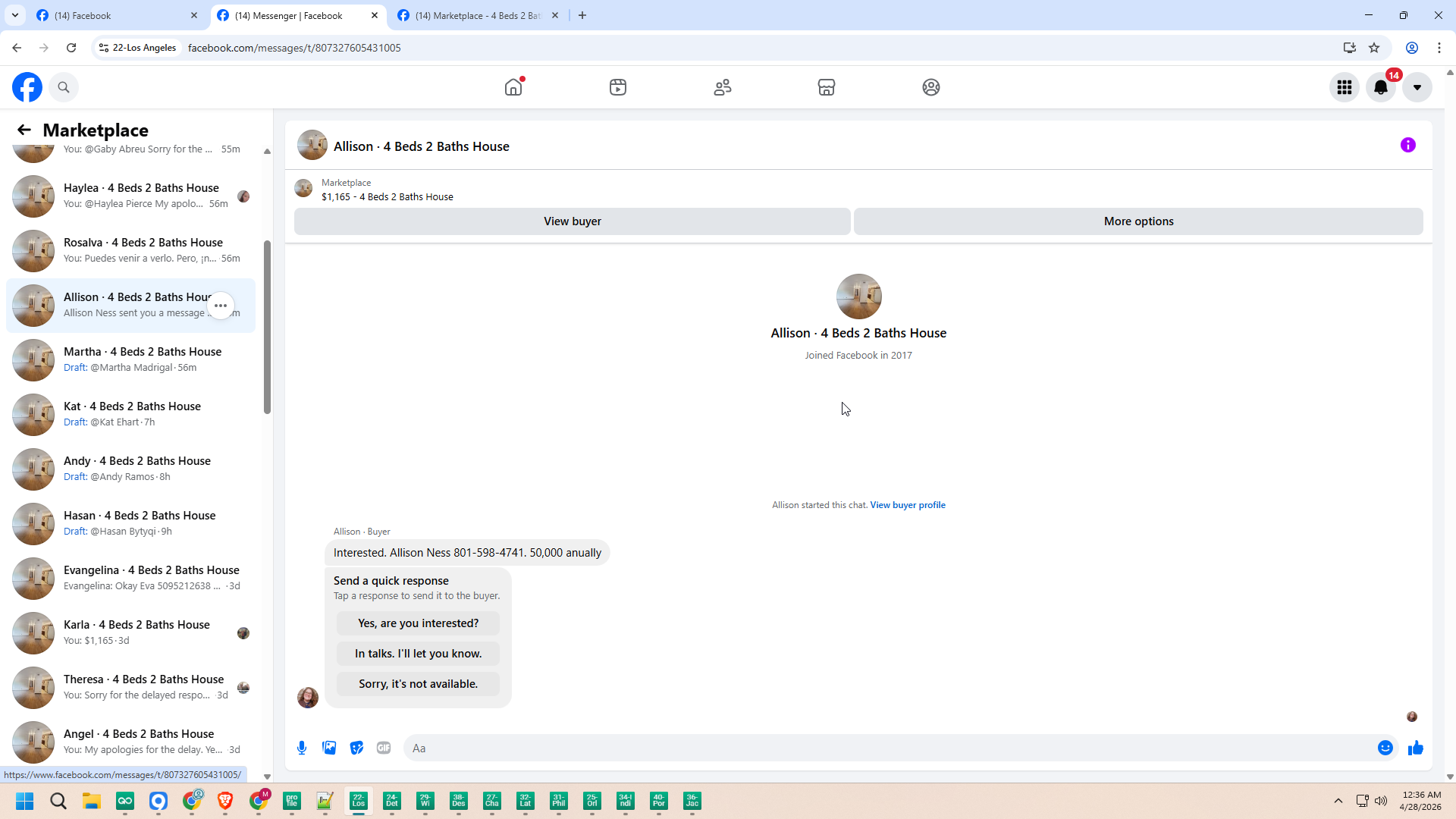This screenshot has height=819, width=1456.
Task: Install app icon in address bar
Action: 1350,48
